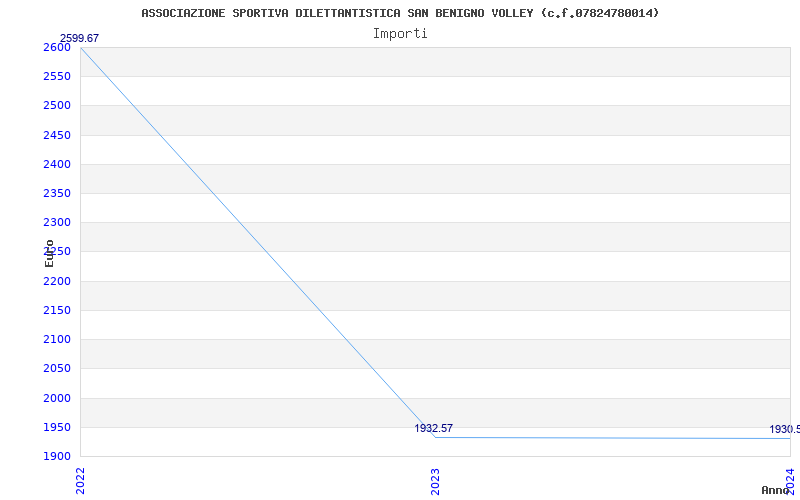Click y-axis value 2150
800x500 pixels.
pos(57,310)
